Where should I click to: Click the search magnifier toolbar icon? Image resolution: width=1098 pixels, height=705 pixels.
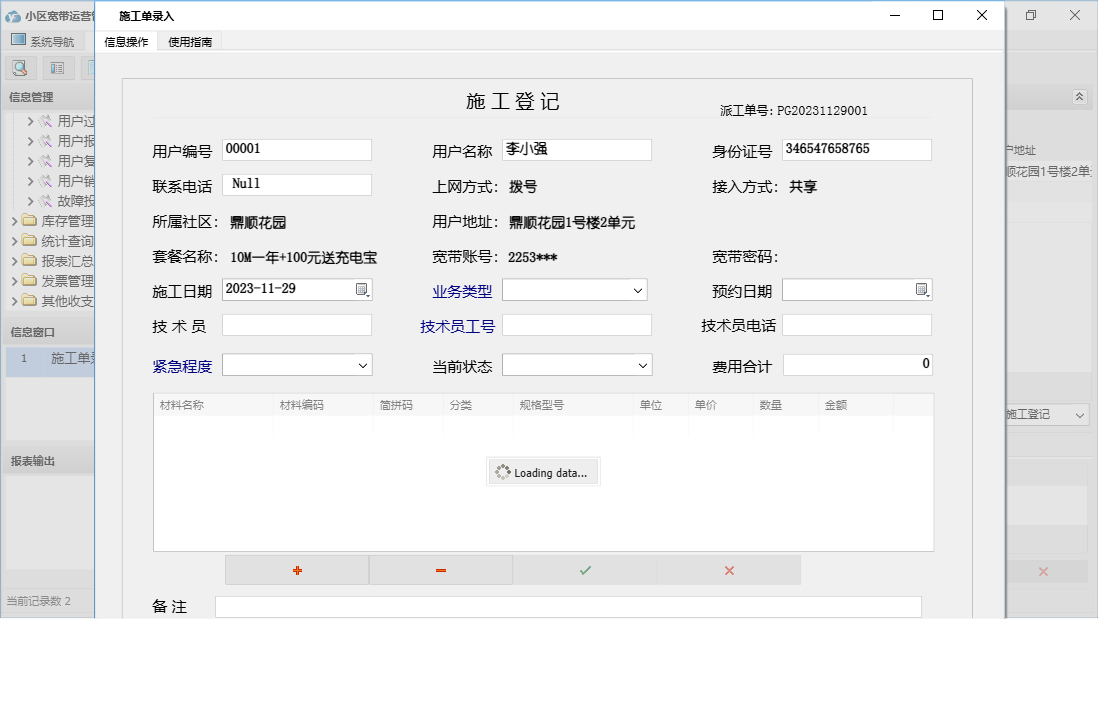pos(20,68)
